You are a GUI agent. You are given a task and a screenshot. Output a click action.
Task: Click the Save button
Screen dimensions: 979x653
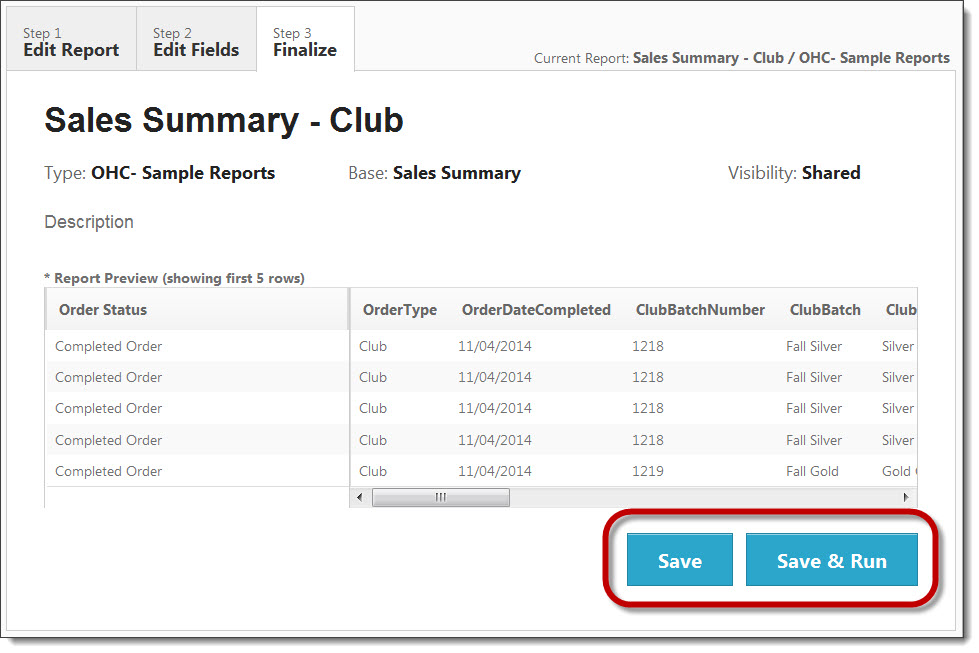pyautogui.click(x=679, y=560)
